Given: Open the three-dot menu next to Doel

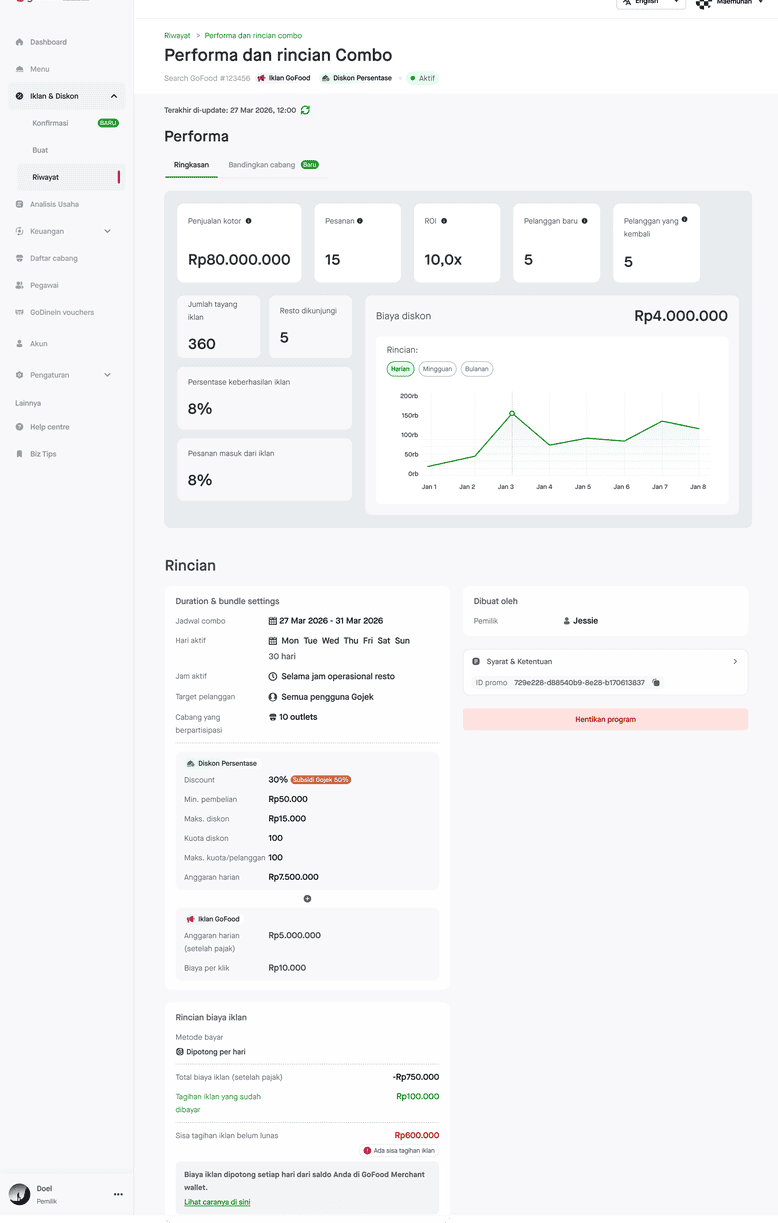Looking at the screenshot, I should [x=118, y=1194].
